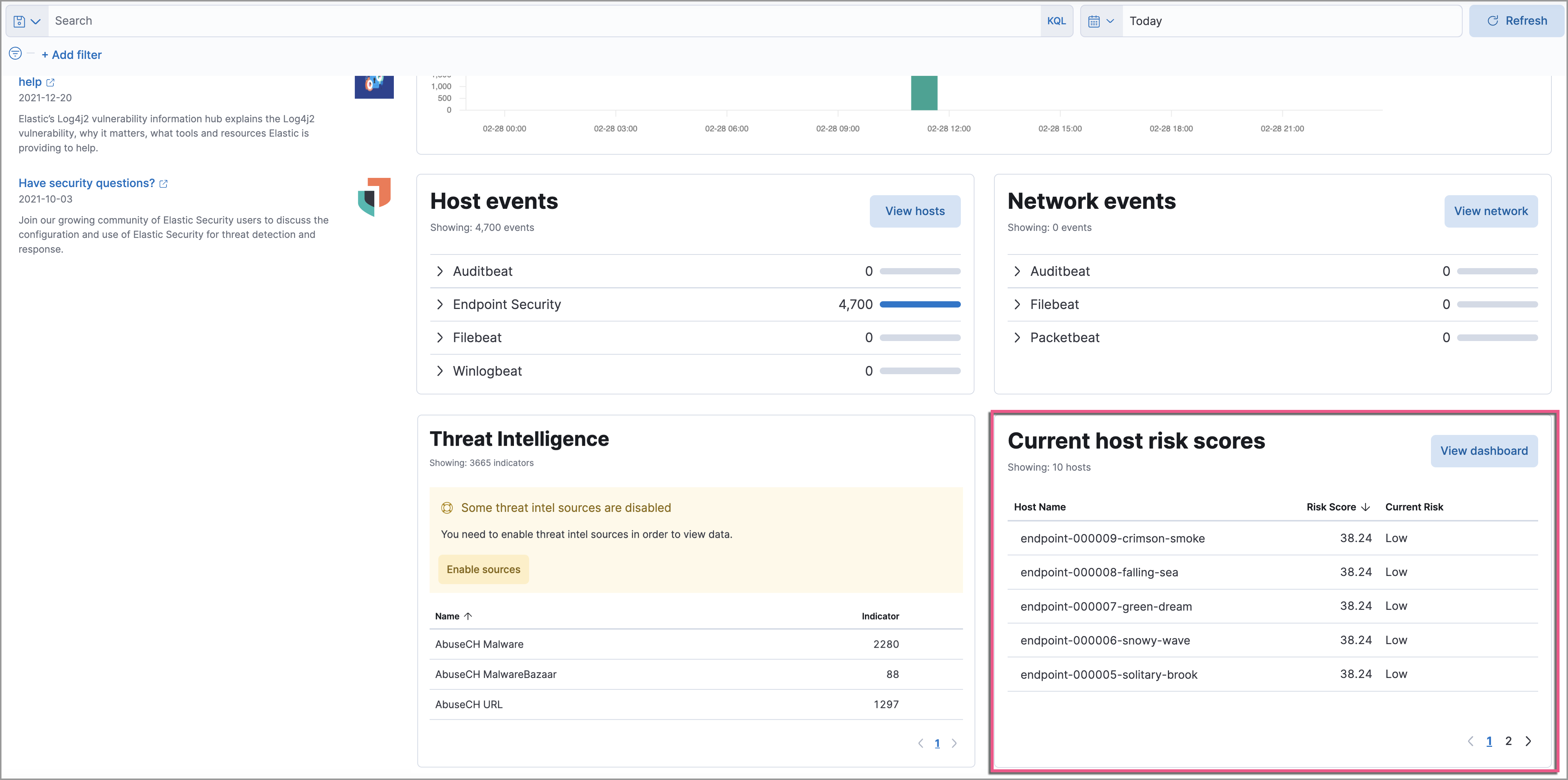The height and width of the screenshot is (780, 1568).
Task: Select the KQL tab in search bar
Action: pos(1057,20)
